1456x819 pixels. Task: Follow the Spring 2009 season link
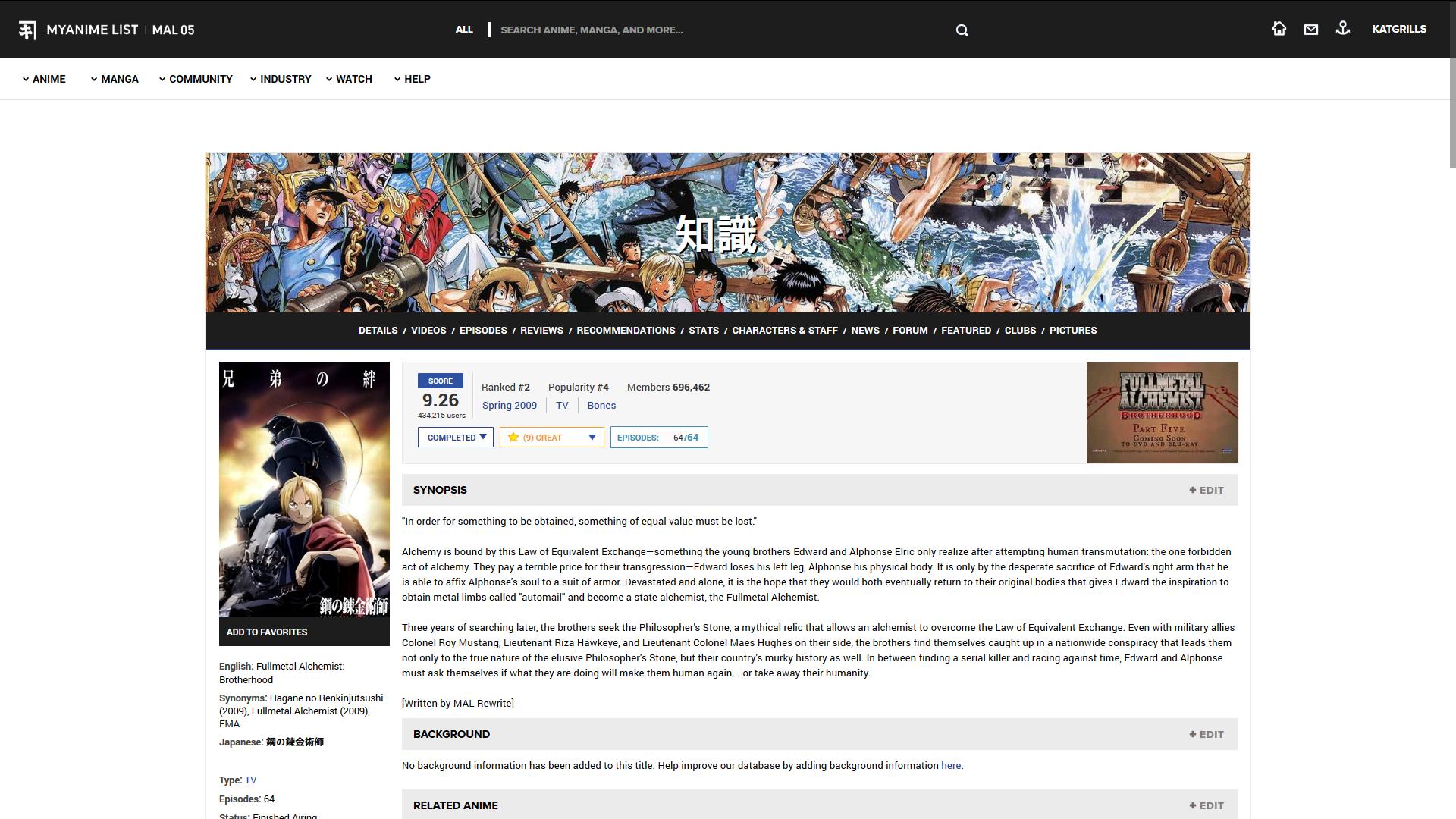pos(509,406)
